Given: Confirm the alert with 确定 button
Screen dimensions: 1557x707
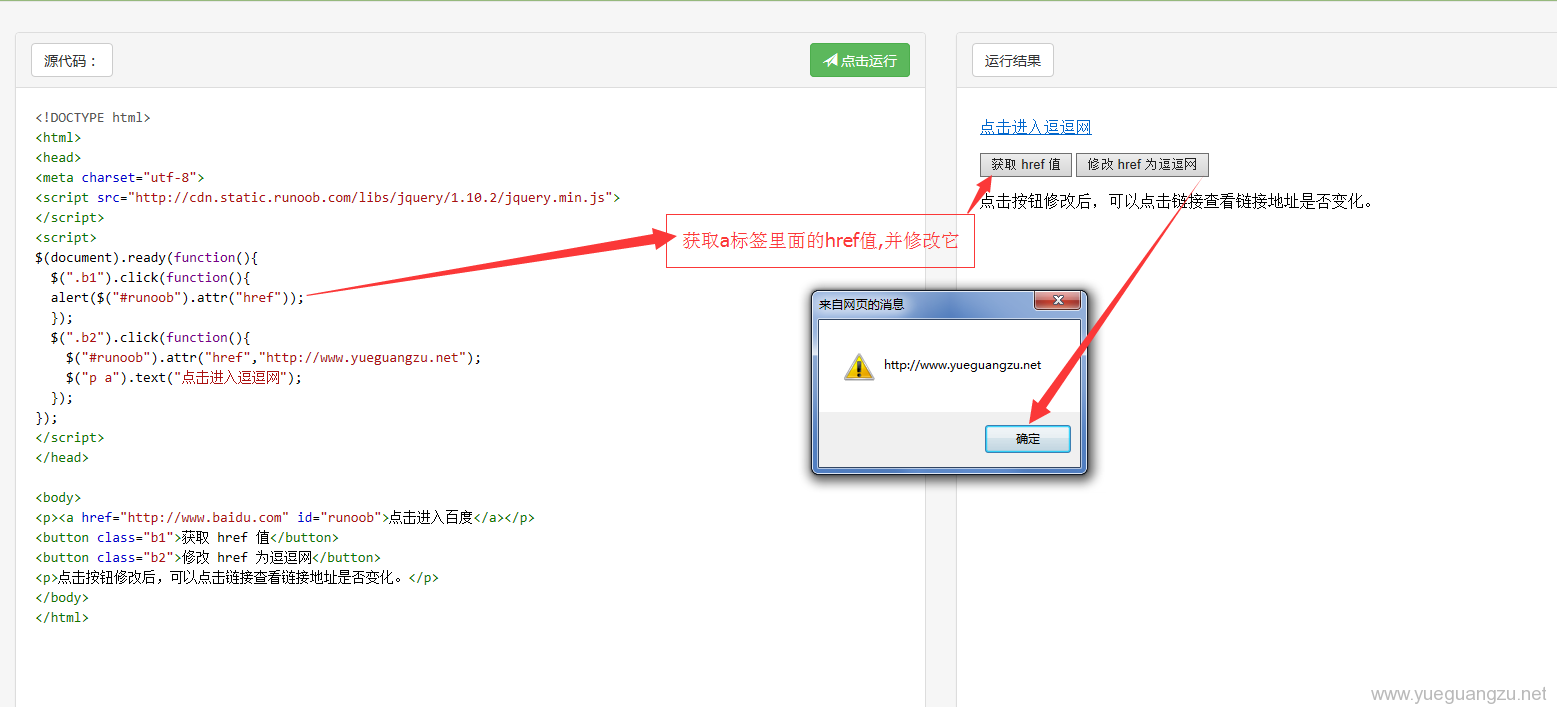Looking at the screenshot, I should pyautogui.click(x=1028, y=439).
